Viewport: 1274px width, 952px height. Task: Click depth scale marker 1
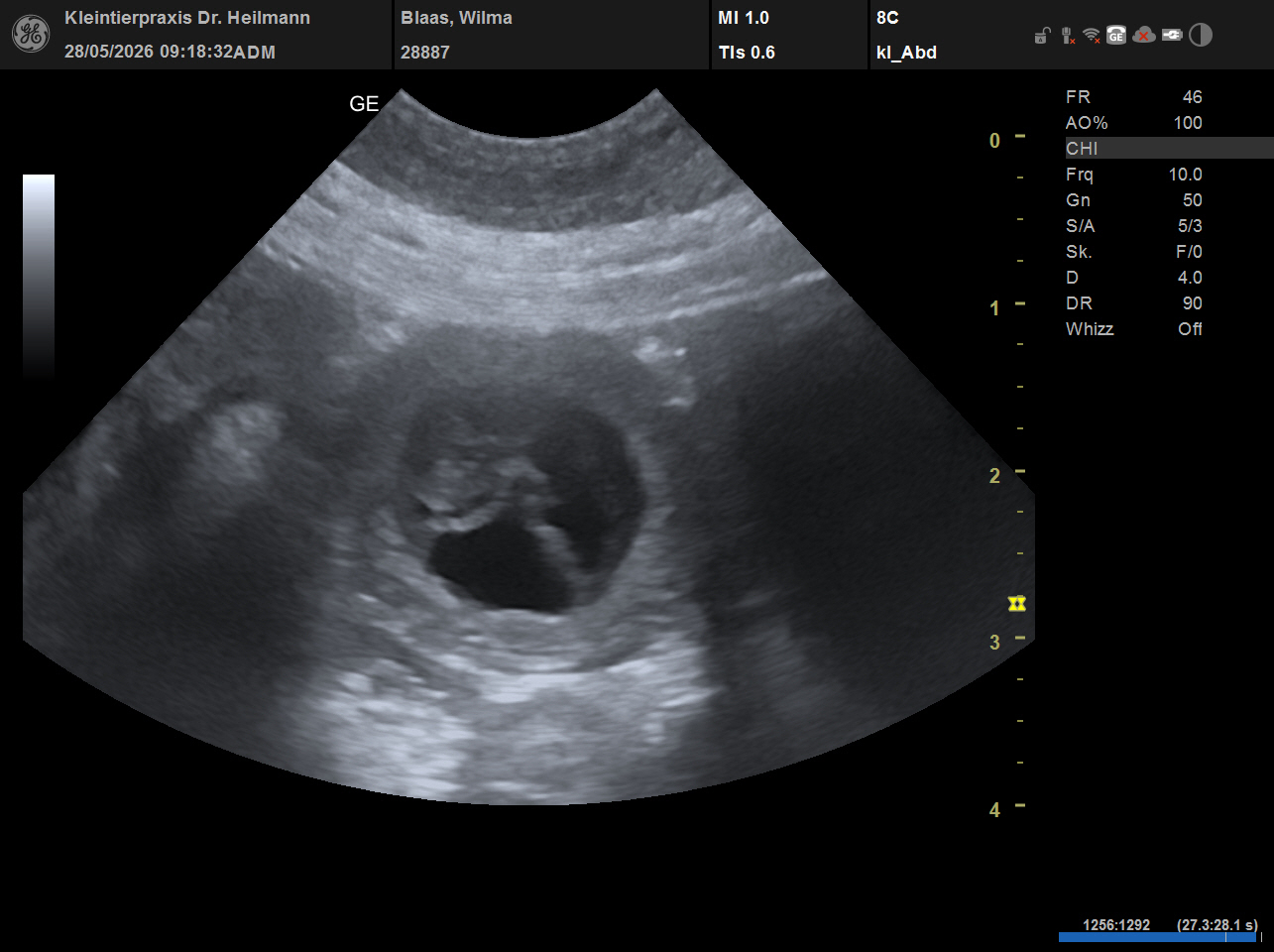point(994,308)
